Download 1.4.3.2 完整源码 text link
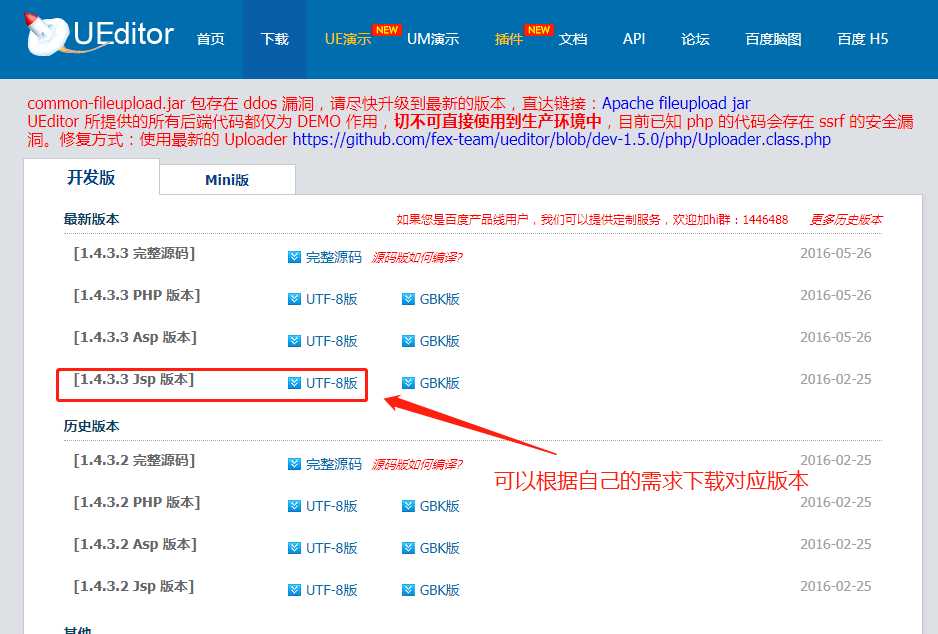938x634 pixels. tap(334, 464)
